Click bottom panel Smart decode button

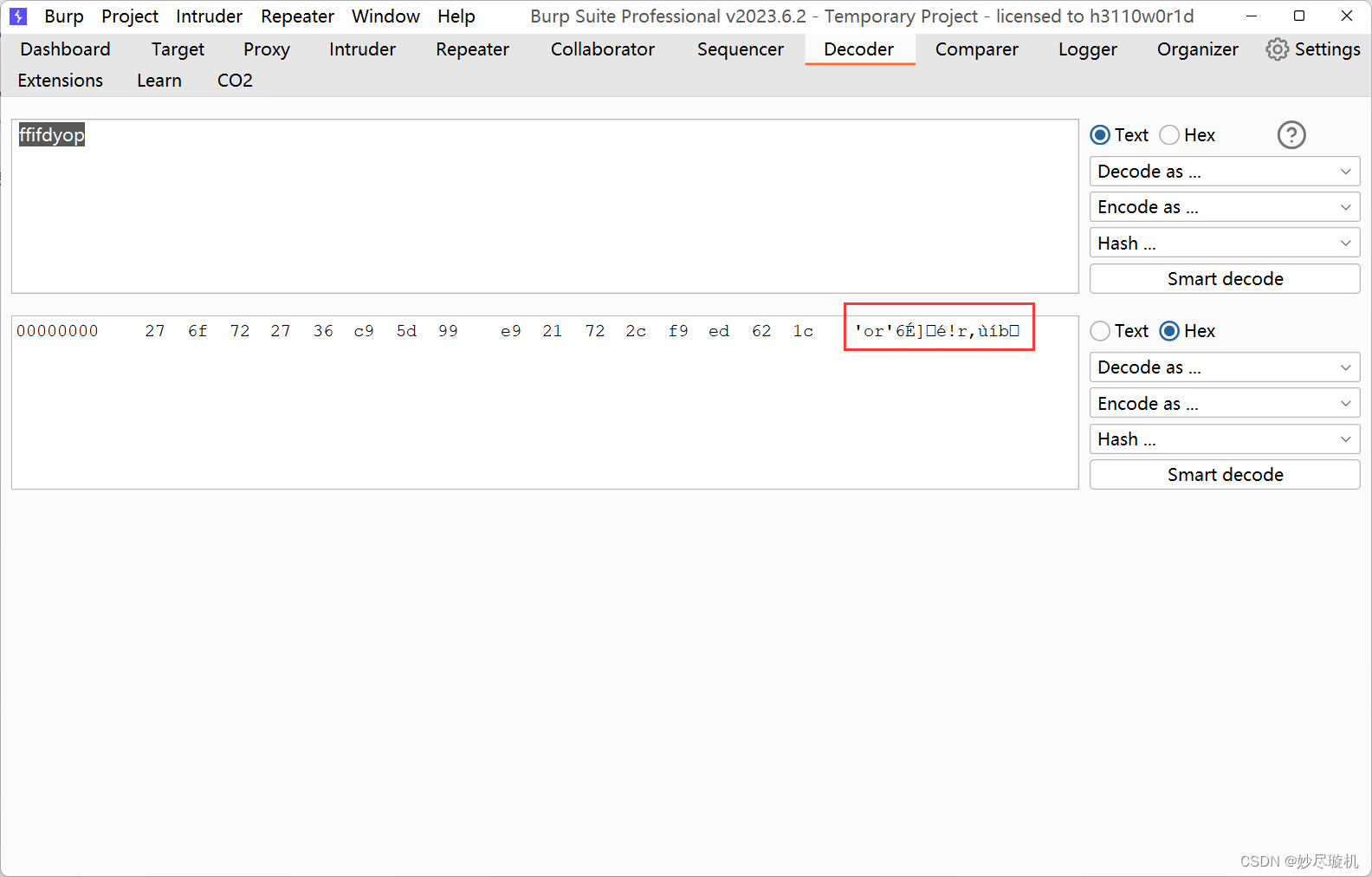click(x=1225, y=475)
